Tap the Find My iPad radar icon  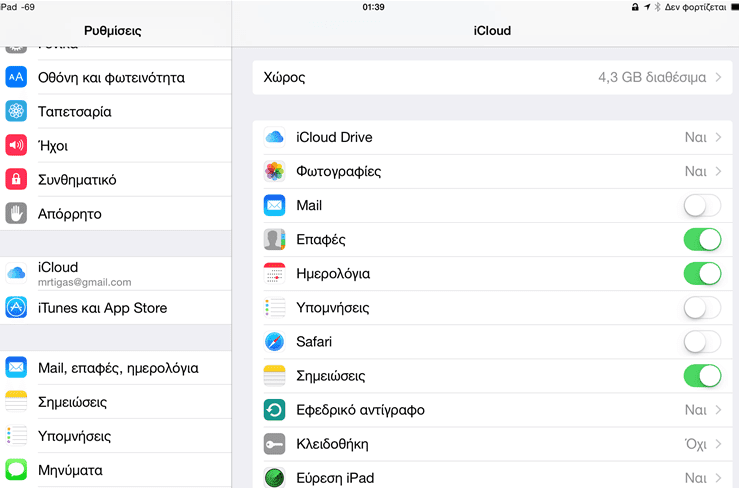(274, 477)
